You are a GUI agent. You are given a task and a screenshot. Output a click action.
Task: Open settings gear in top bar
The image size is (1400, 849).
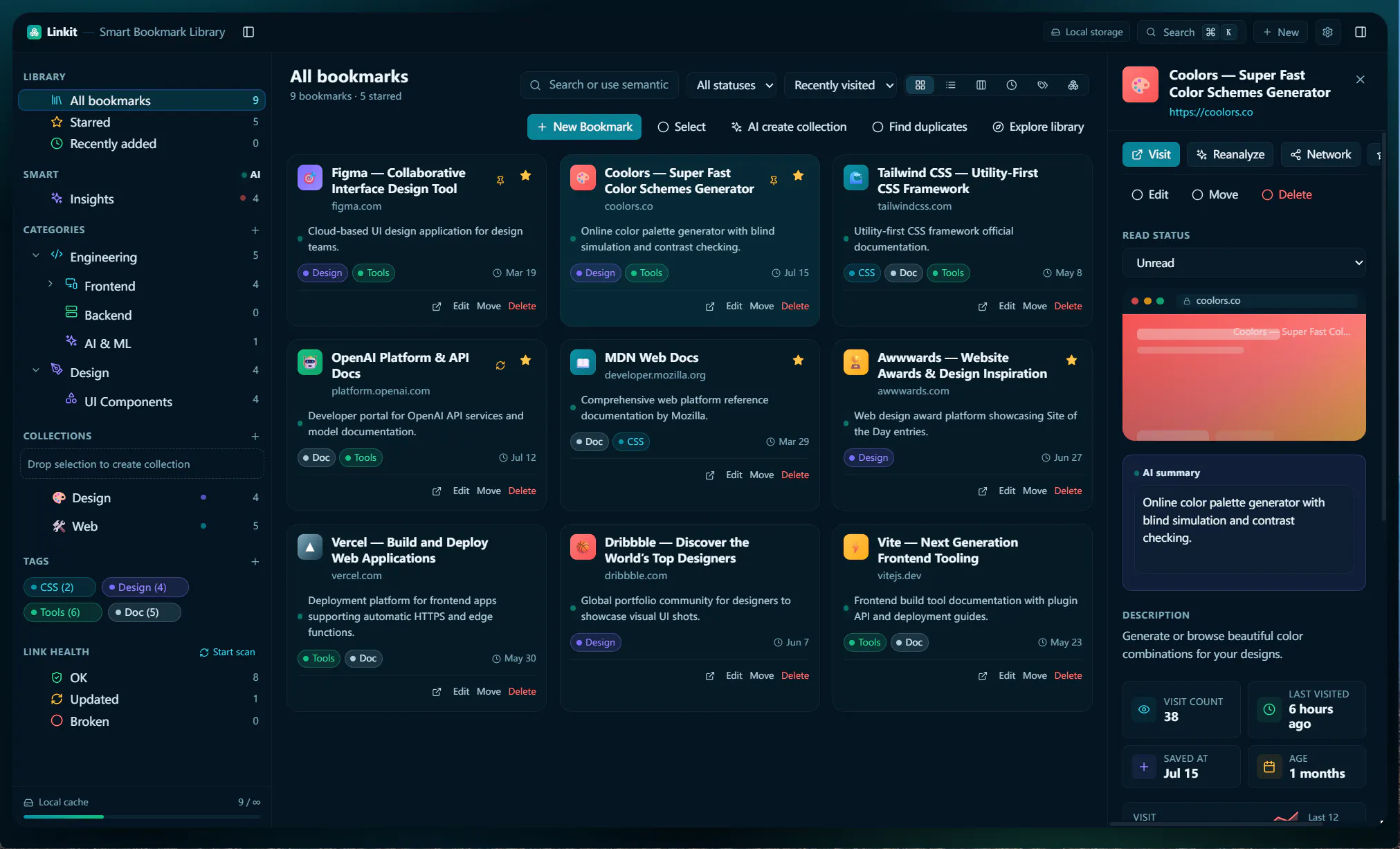click(x=1327, y=32)
